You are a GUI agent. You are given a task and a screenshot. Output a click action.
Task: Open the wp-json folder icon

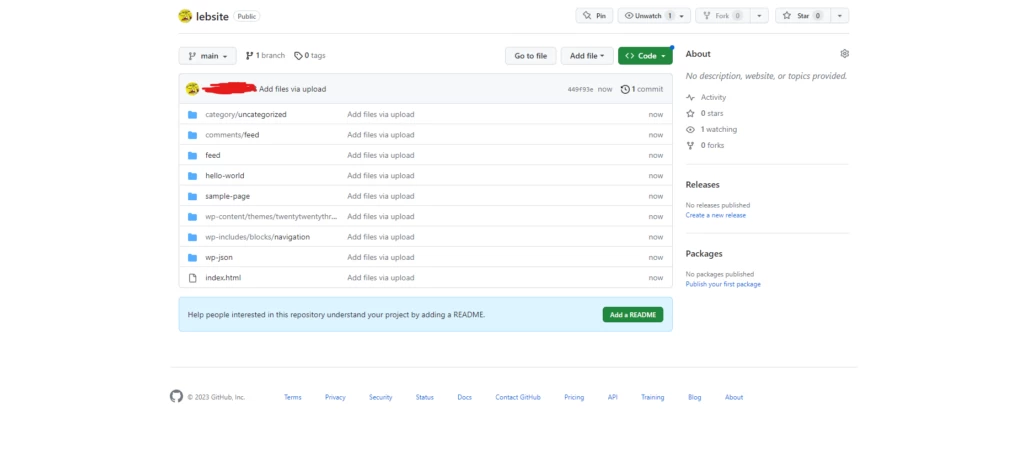(193, 257)
